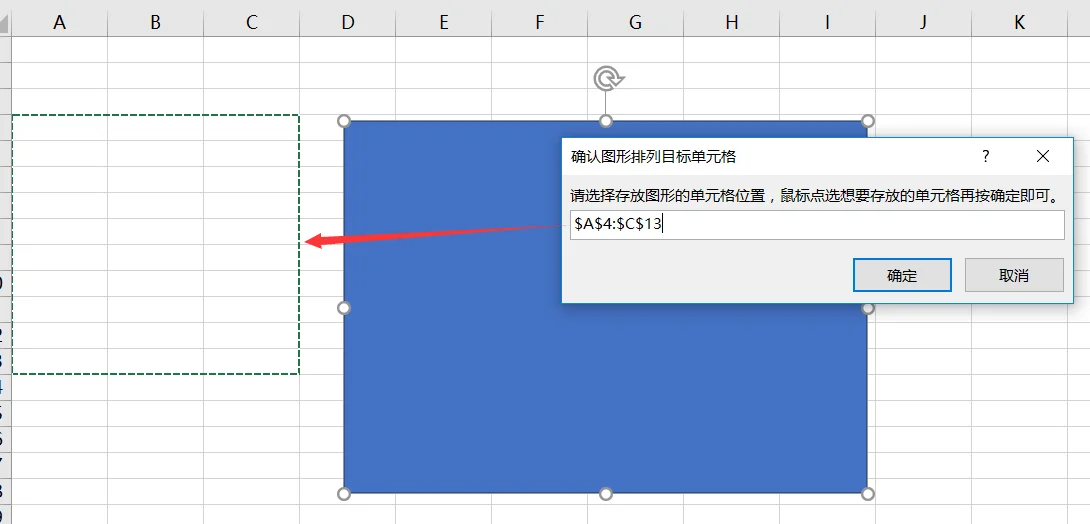Select column G header

tap(635, 22)
